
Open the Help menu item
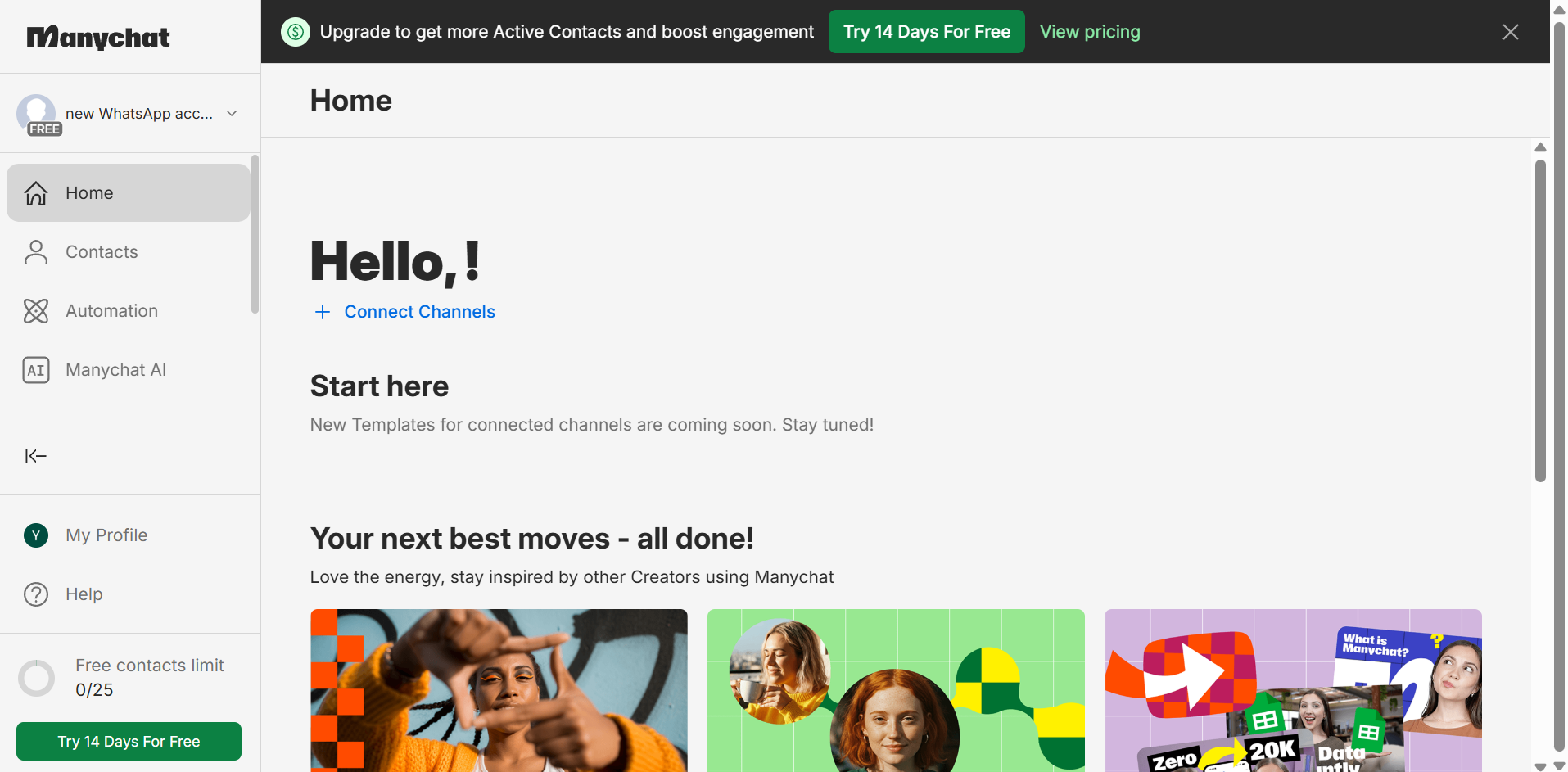[129, 594]
